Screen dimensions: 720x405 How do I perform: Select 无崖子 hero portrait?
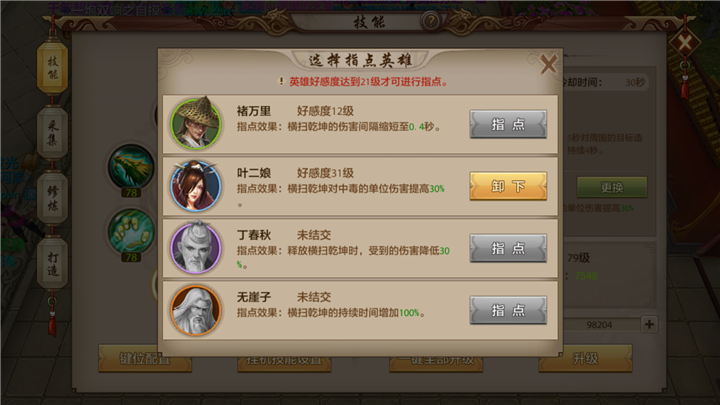point(196,310)
